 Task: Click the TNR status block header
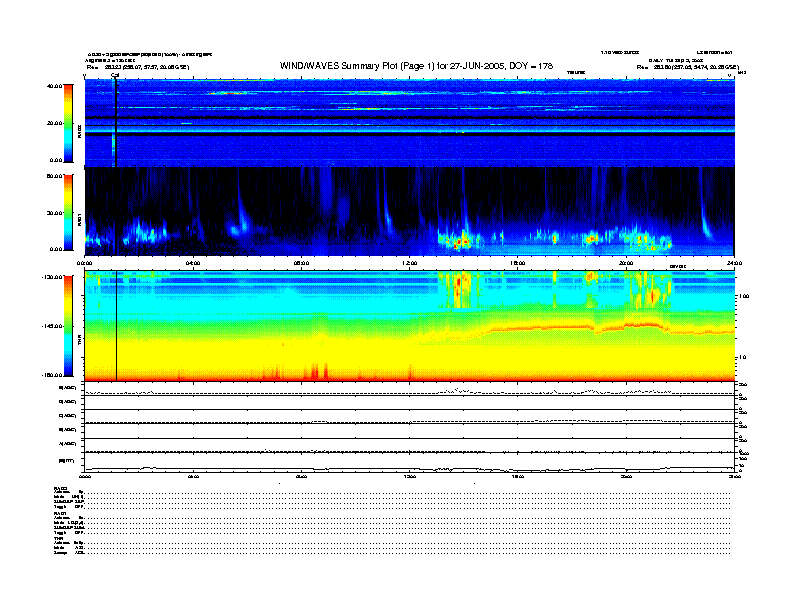tap(59, 538)
